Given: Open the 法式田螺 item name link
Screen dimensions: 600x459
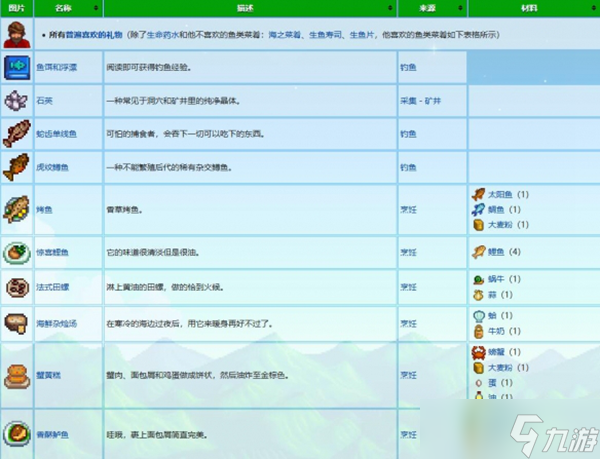Looking at the screenshot, I should tap(52, 287).
